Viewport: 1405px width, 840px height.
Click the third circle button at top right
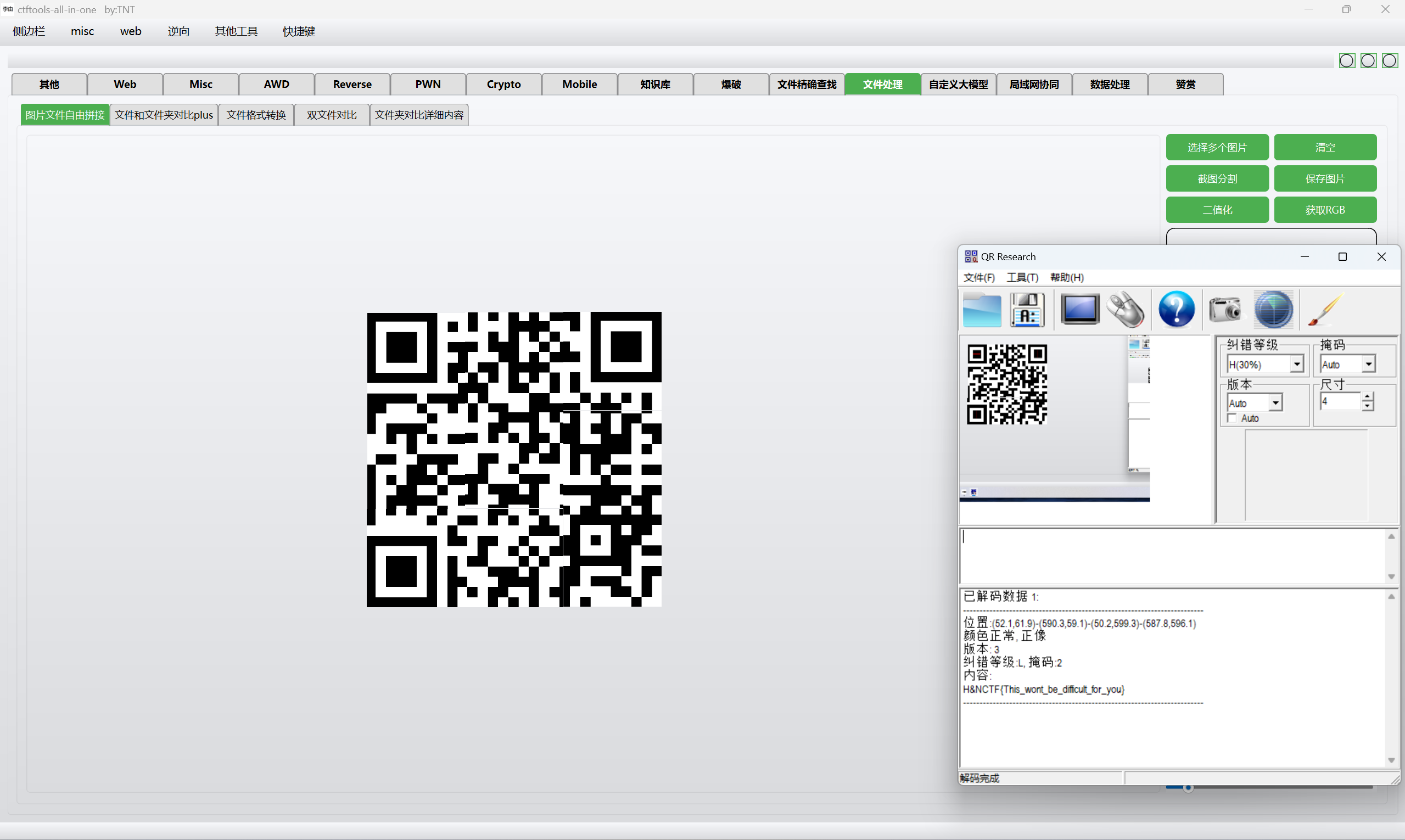pyautogui.click(x=1390, y=60)
